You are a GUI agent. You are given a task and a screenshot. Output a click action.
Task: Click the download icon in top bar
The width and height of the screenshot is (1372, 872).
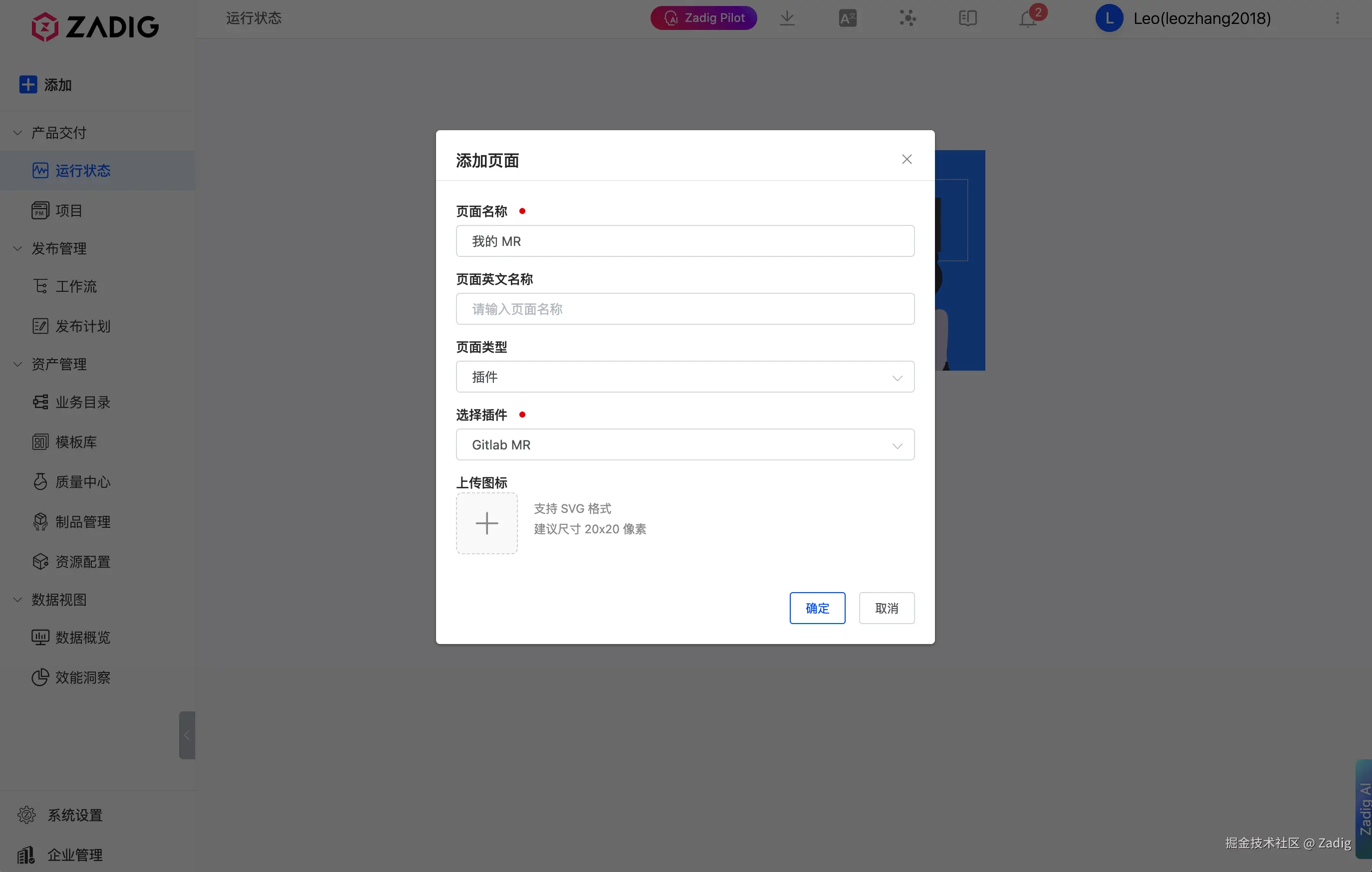point(787,18)
